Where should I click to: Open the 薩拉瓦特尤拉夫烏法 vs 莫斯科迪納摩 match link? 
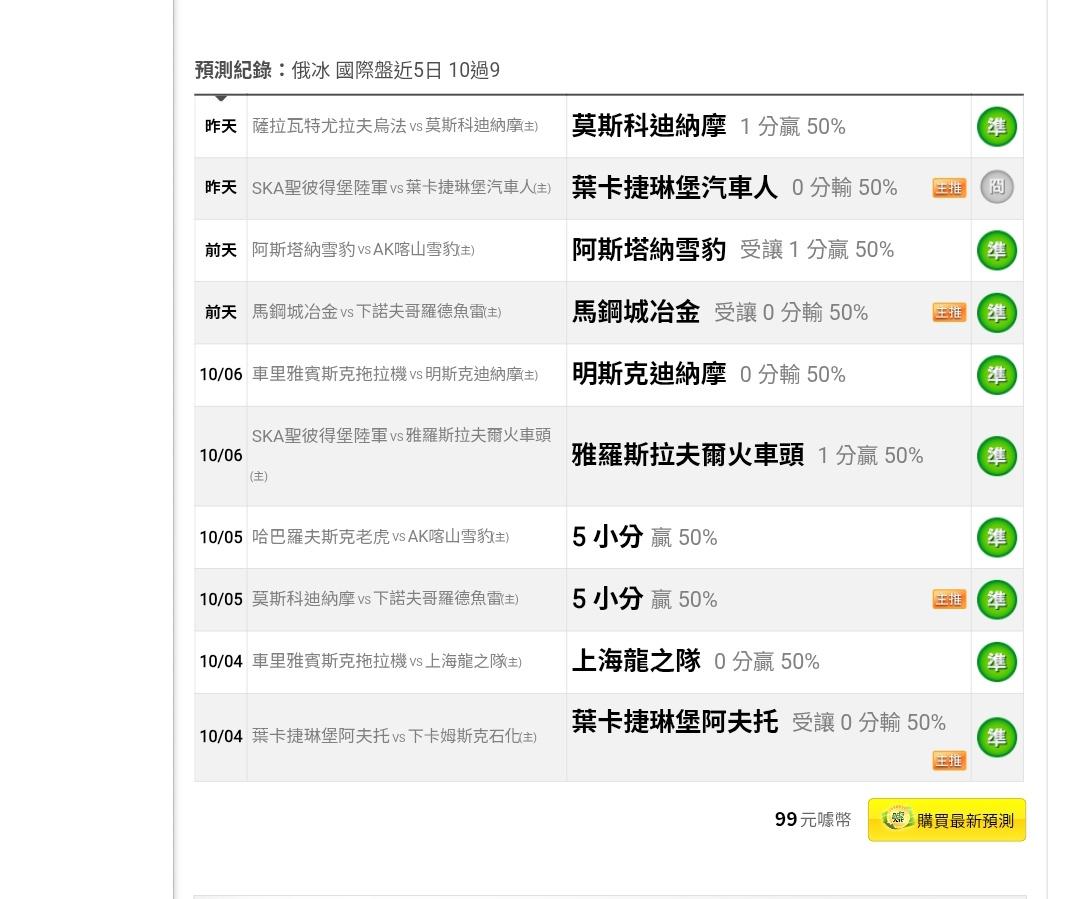395,126
